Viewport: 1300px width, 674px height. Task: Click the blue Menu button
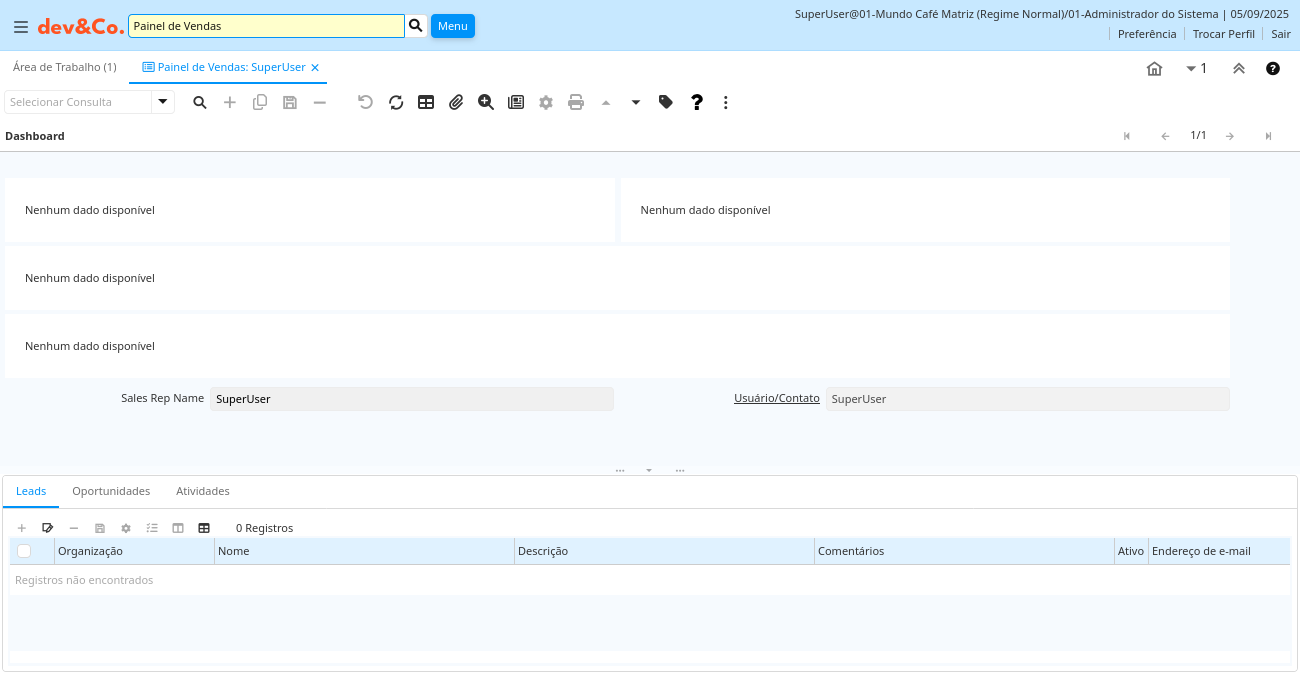click(x=452, y=26)
